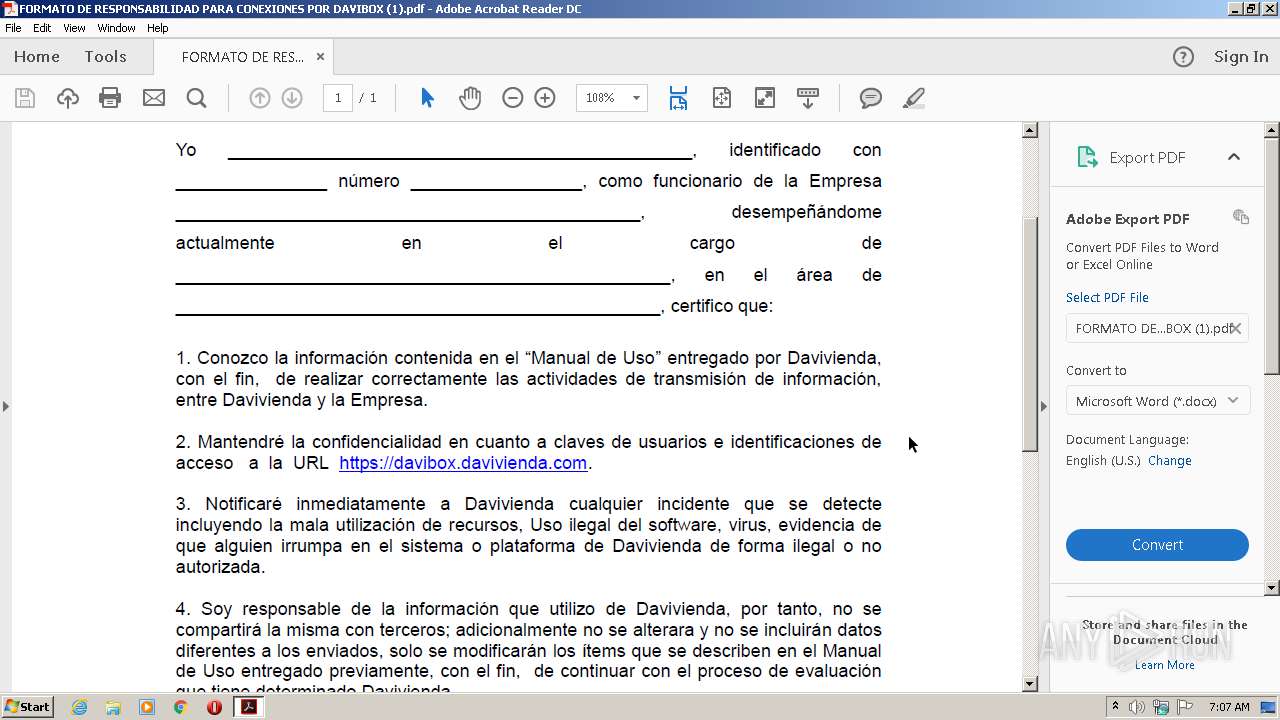Zoom in with the plus icon
The image size is (1280, 720).
click(x=545, y=98)
